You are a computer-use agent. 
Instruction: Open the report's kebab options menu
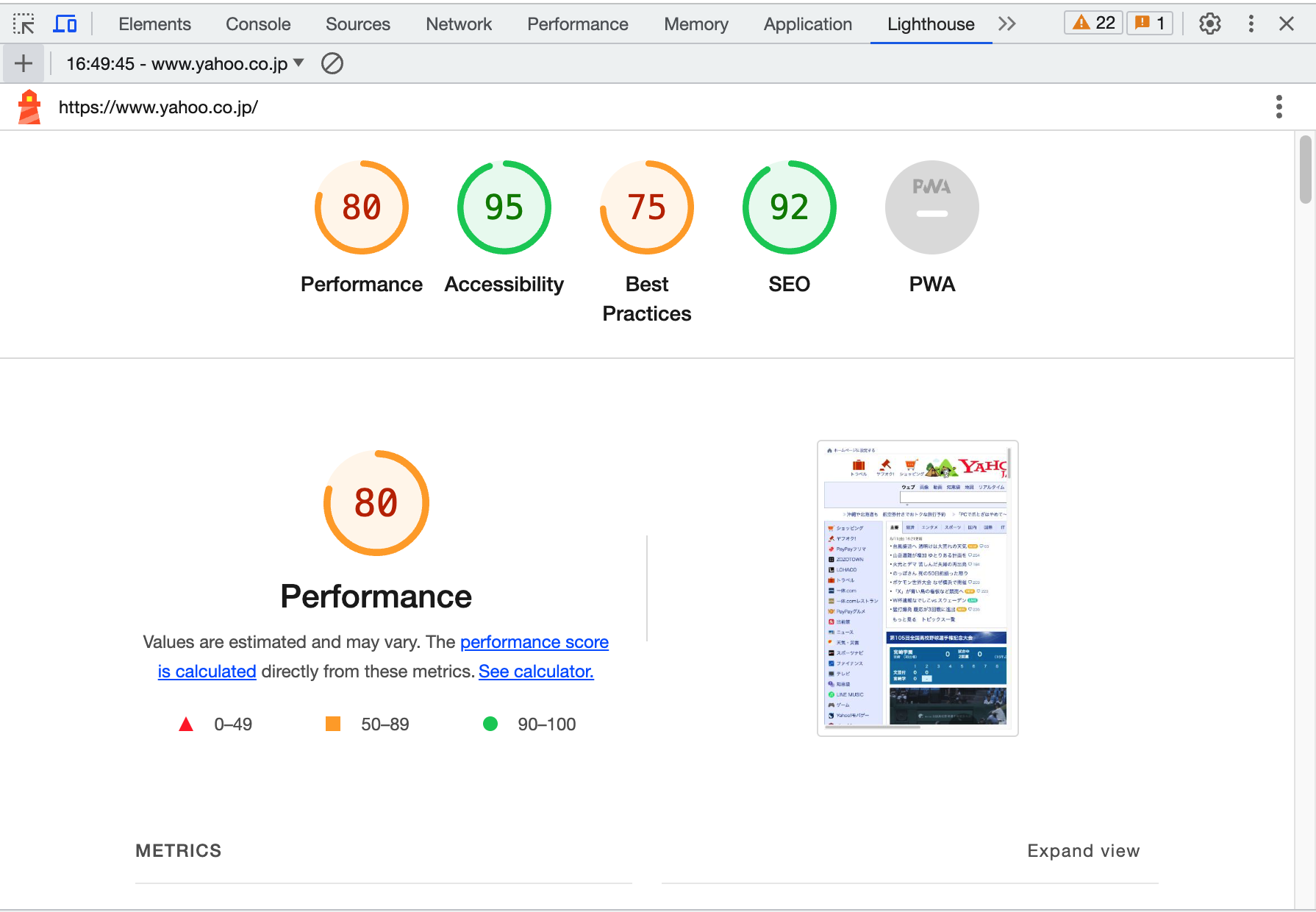(x=1279, y=107)
